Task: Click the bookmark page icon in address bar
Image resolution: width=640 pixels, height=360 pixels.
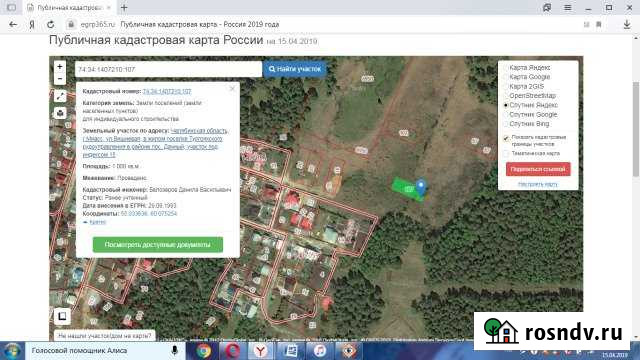Action: click(599, 24)
